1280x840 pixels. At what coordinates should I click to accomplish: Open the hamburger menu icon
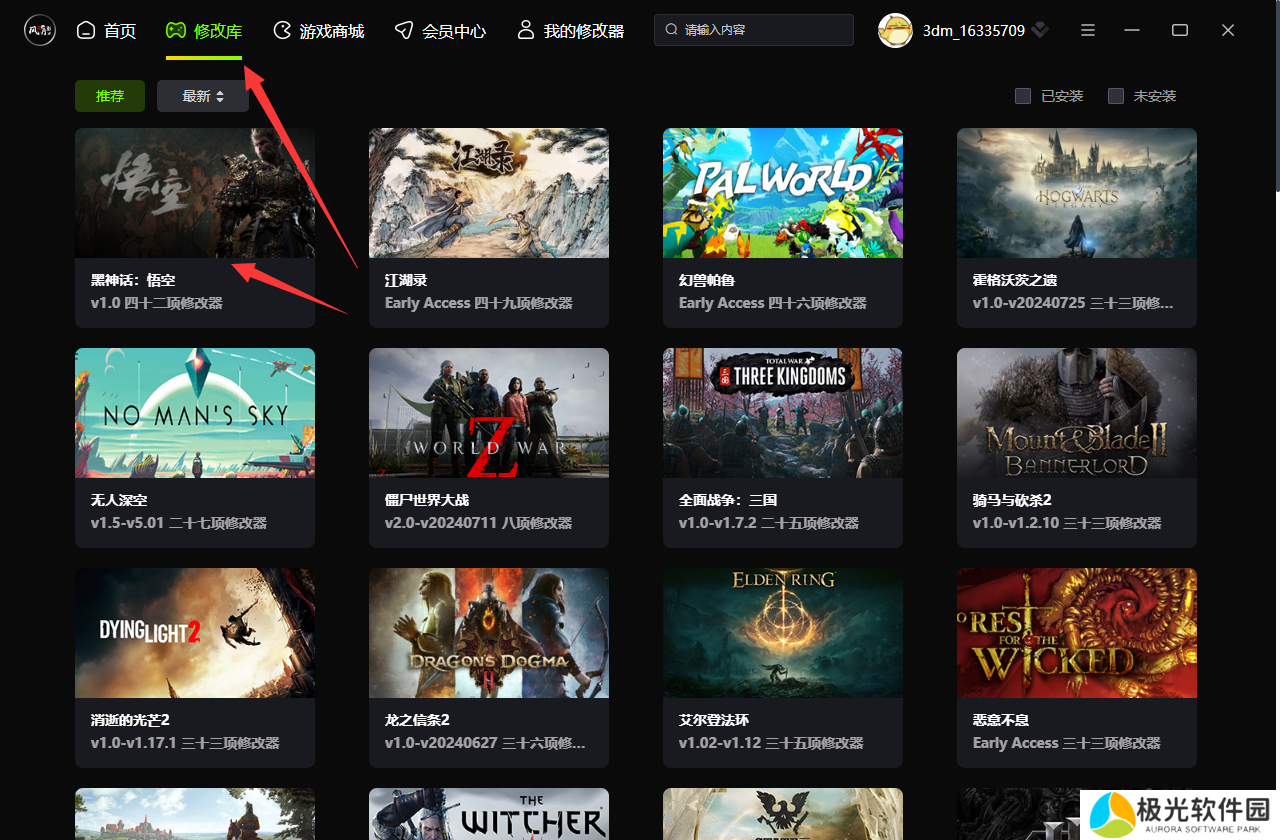(1088, 30)
